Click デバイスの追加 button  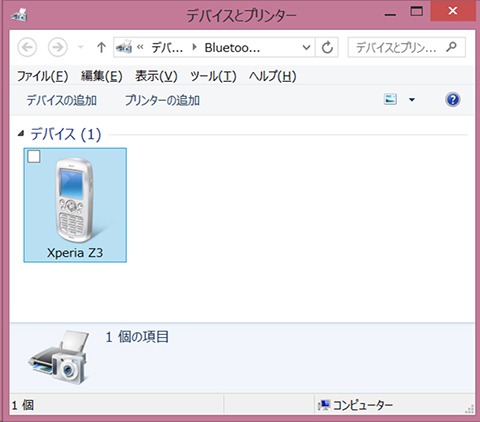(62, 100)
